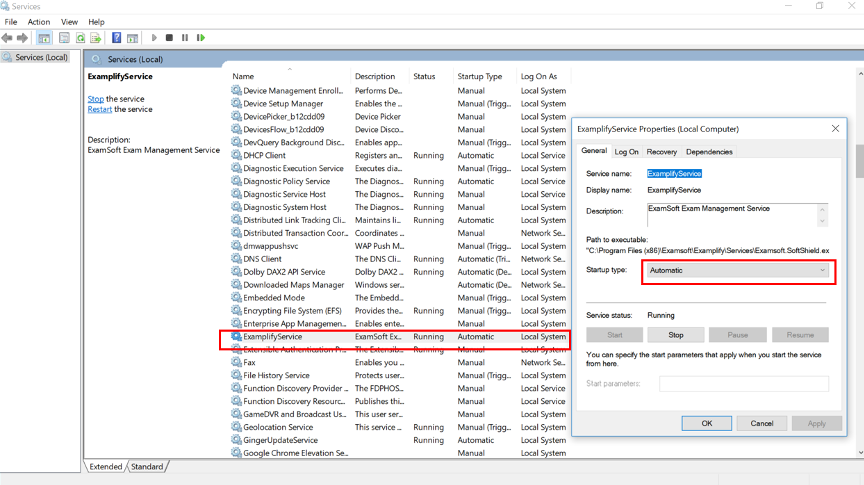
Task: Click the Start Service play icon
Action: [x=154, y=37]
